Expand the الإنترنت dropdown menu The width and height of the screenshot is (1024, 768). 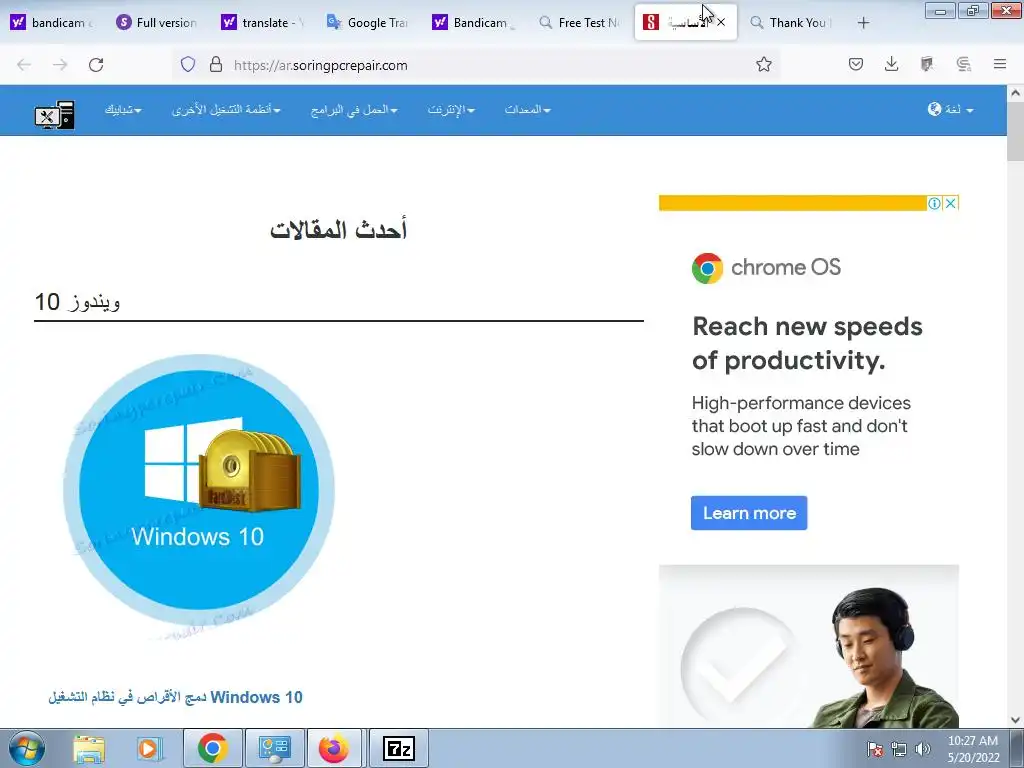pyautogui.click(x=451, y=110)
